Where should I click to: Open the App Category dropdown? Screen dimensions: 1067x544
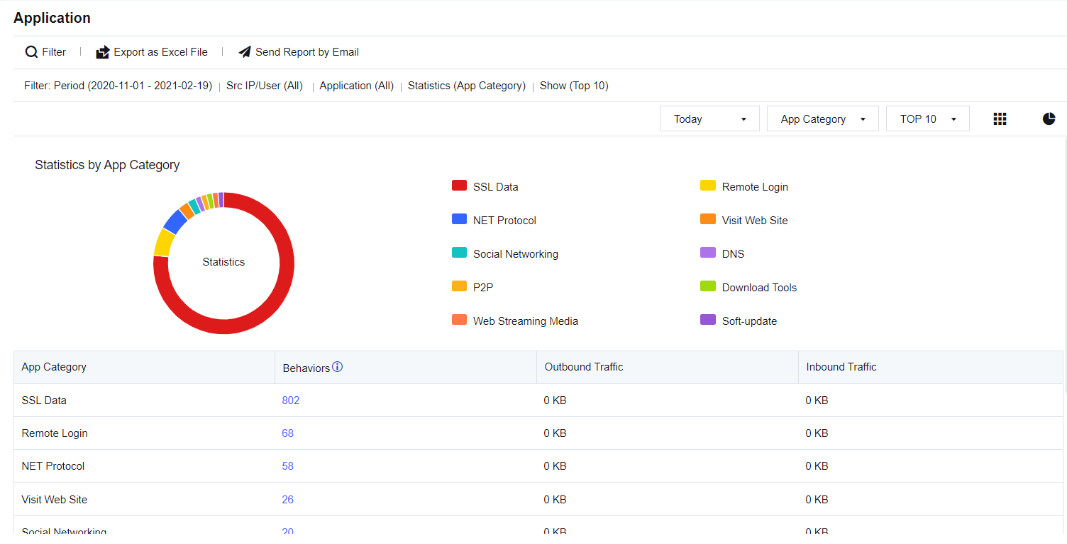(x=822, y=119)
